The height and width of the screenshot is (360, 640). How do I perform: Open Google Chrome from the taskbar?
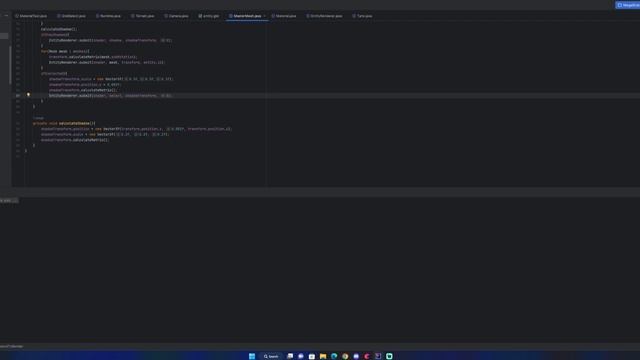pos(345,356)
